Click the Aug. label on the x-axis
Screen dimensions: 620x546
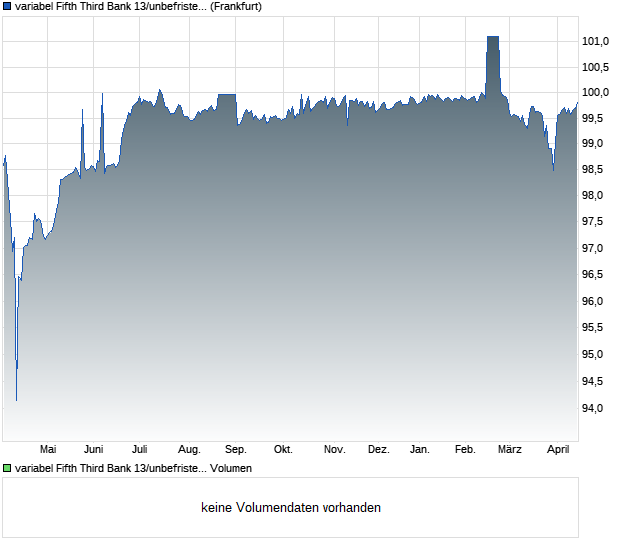point(189,450)
